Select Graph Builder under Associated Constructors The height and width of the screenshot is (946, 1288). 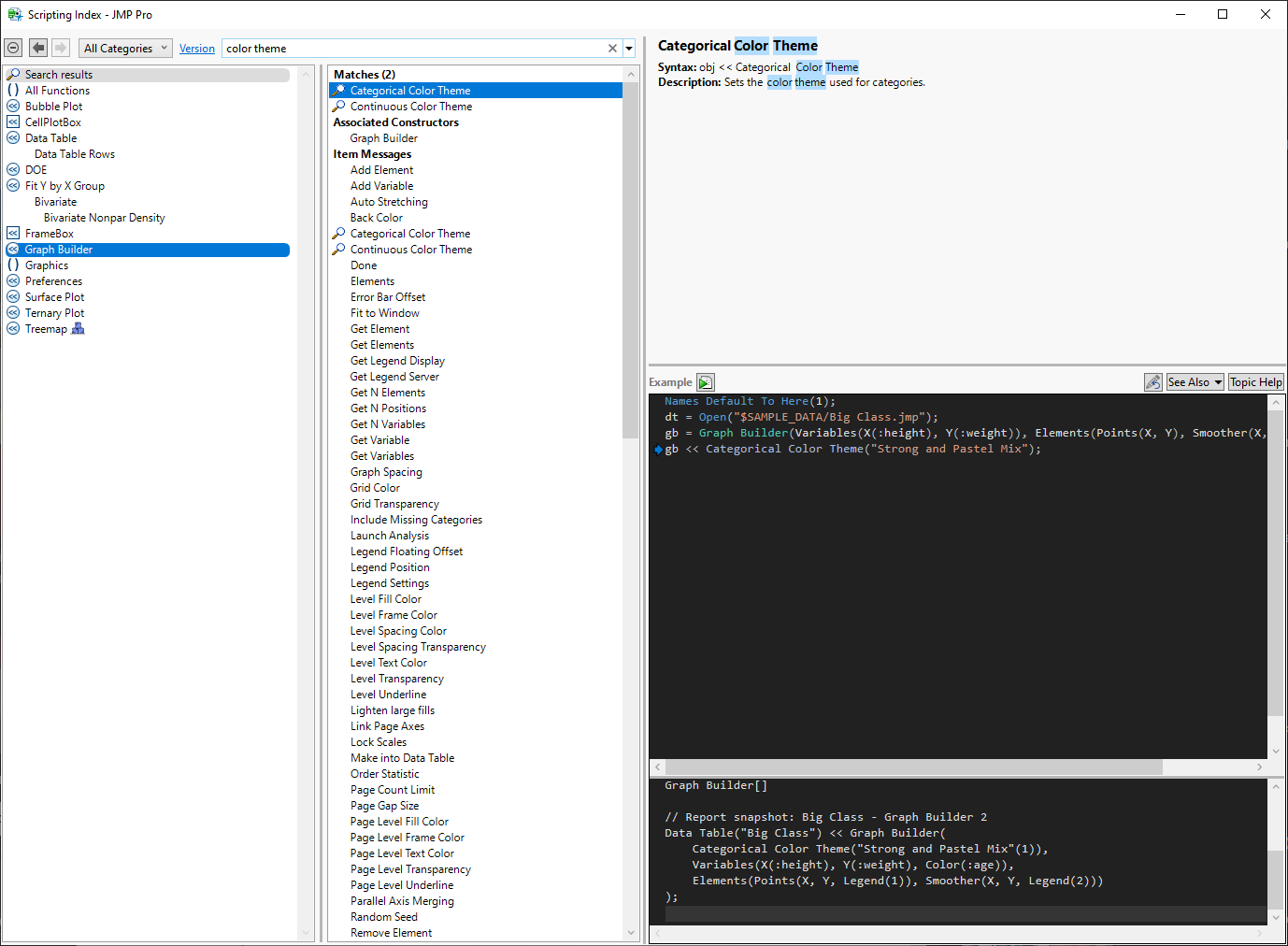[383, 138]
